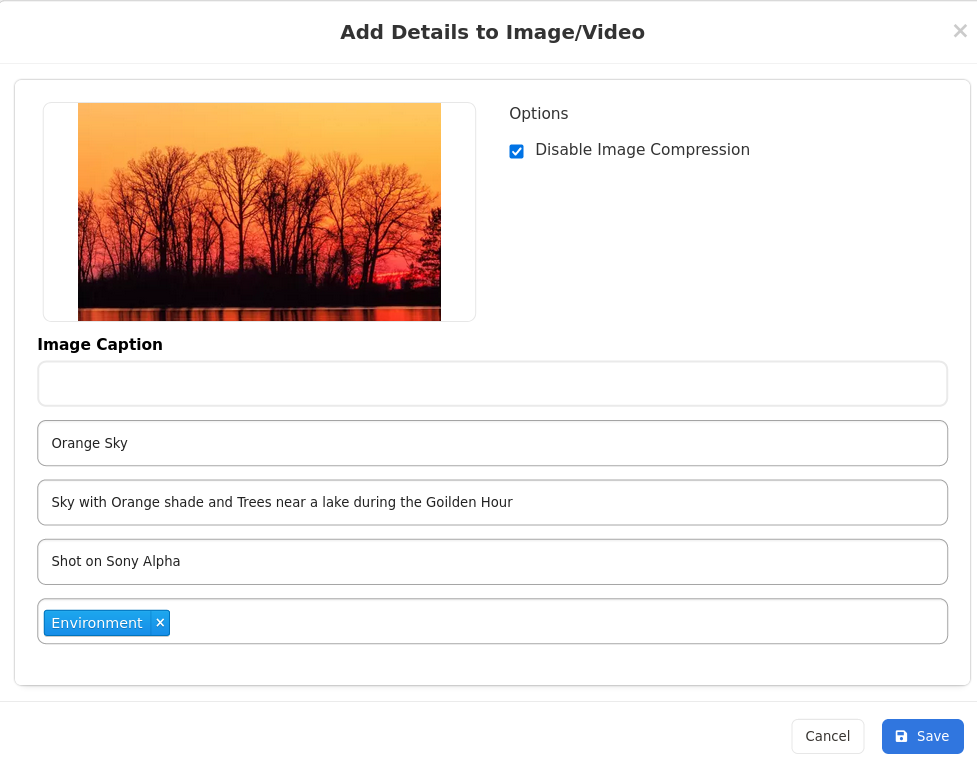977x762 pixels.
Task: Uncheck the Disable Image Compression checkbox
Action: 516,151
